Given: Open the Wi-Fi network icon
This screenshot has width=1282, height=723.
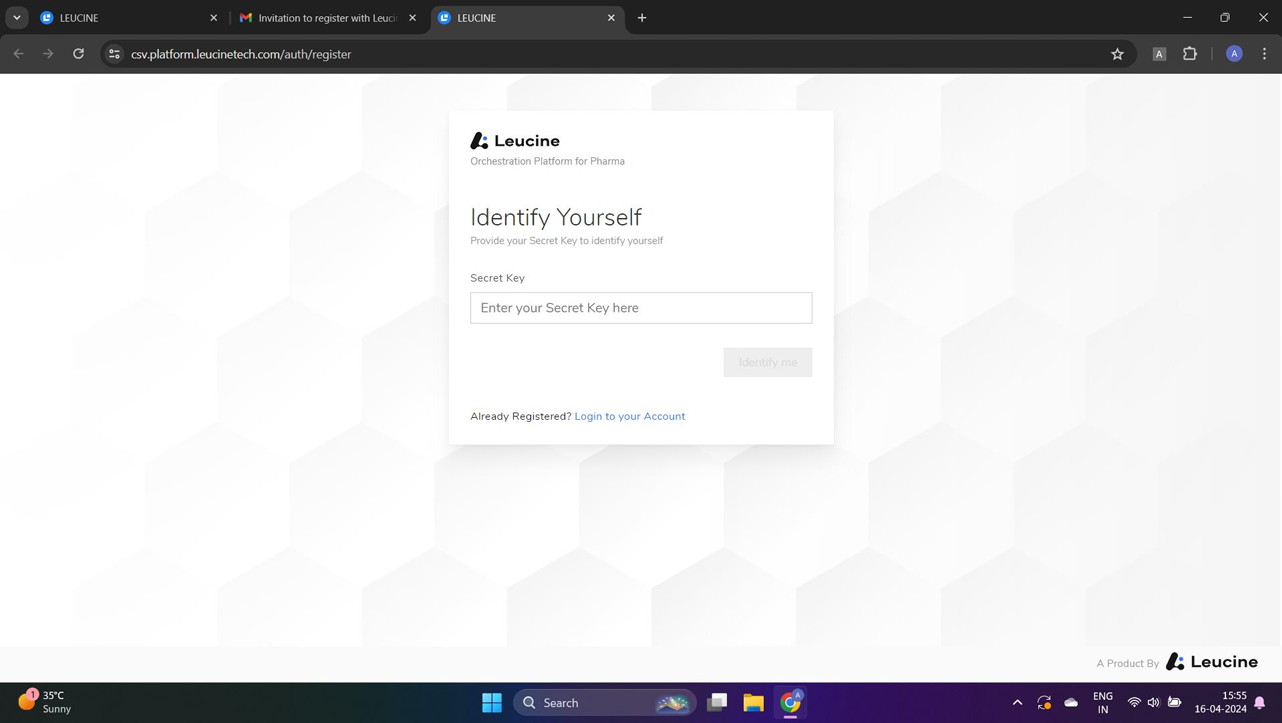Looking at the screenshot, I should pyautogui.click(x=1134, y=702).
